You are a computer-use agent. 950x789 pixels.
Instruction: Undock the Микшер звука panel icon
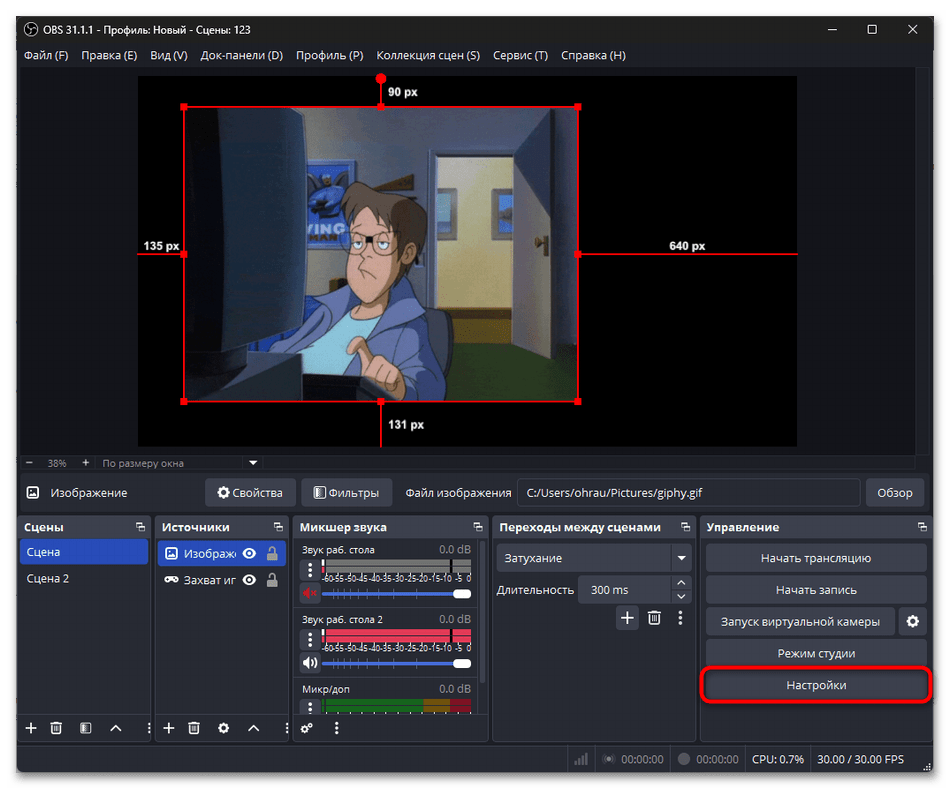click(x=478, y=527)
